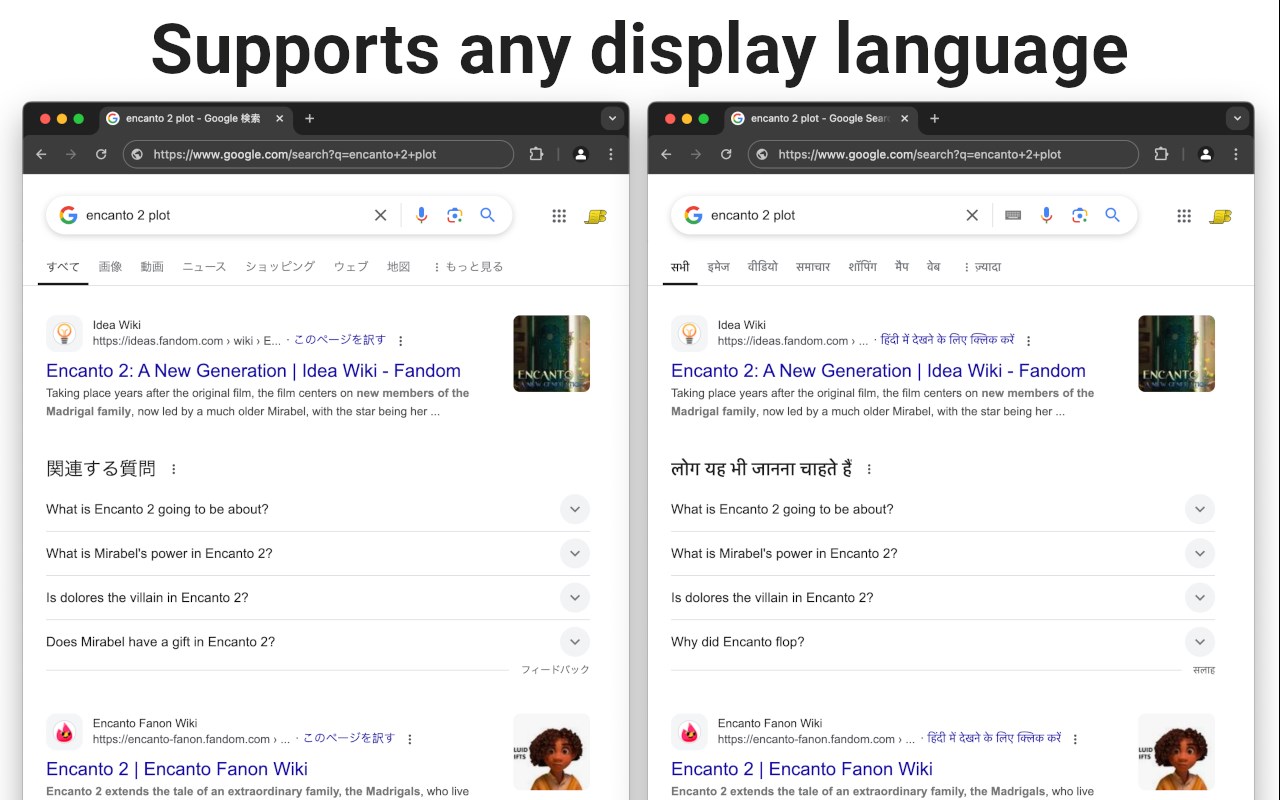1280x800 pixels.
Task: Click search magnifier icon in left window
Action: tap(487, 215)
